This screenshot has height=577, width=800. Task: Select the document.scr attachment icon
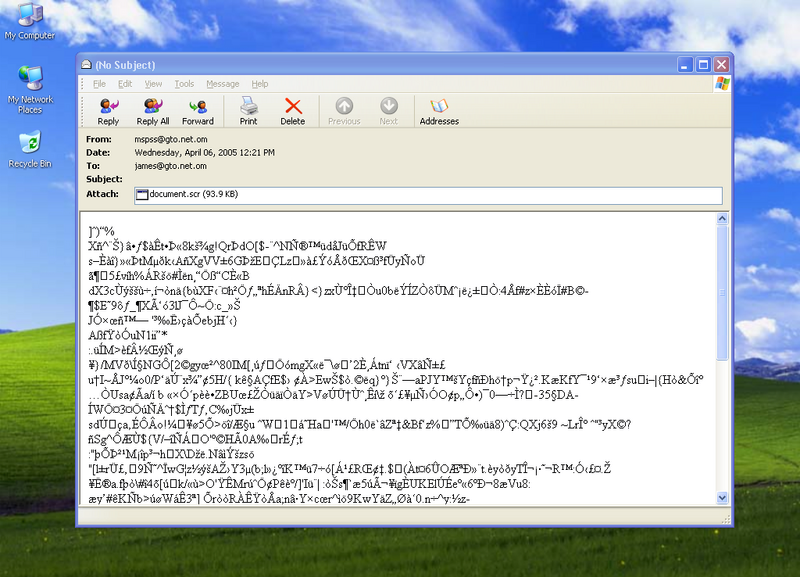pyautogui.click(x=142, y=194)
